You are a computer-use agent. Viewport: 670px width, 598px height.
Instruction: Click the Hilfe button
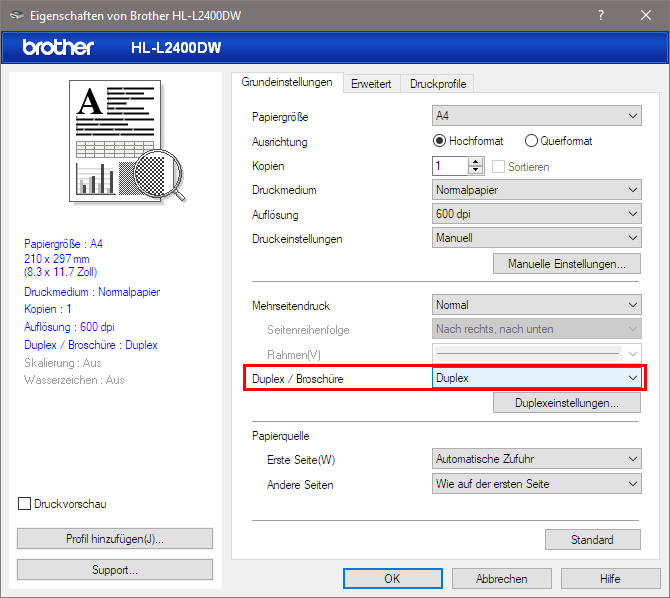pyautogui.click(x=610, y=578)
